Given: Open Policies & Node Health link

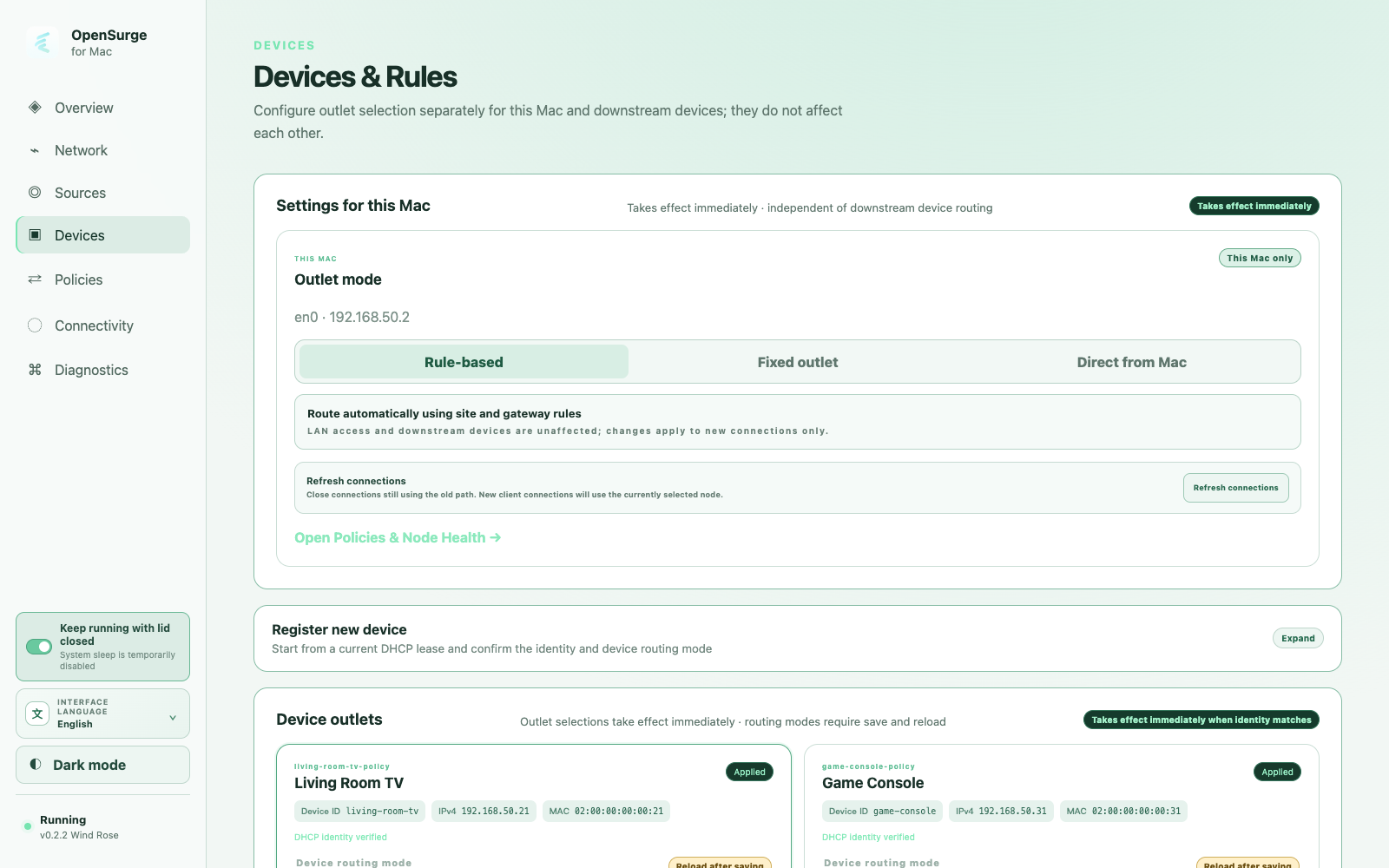Looking at the screenshot, I should pyautogui.click(x=398, y=537).
